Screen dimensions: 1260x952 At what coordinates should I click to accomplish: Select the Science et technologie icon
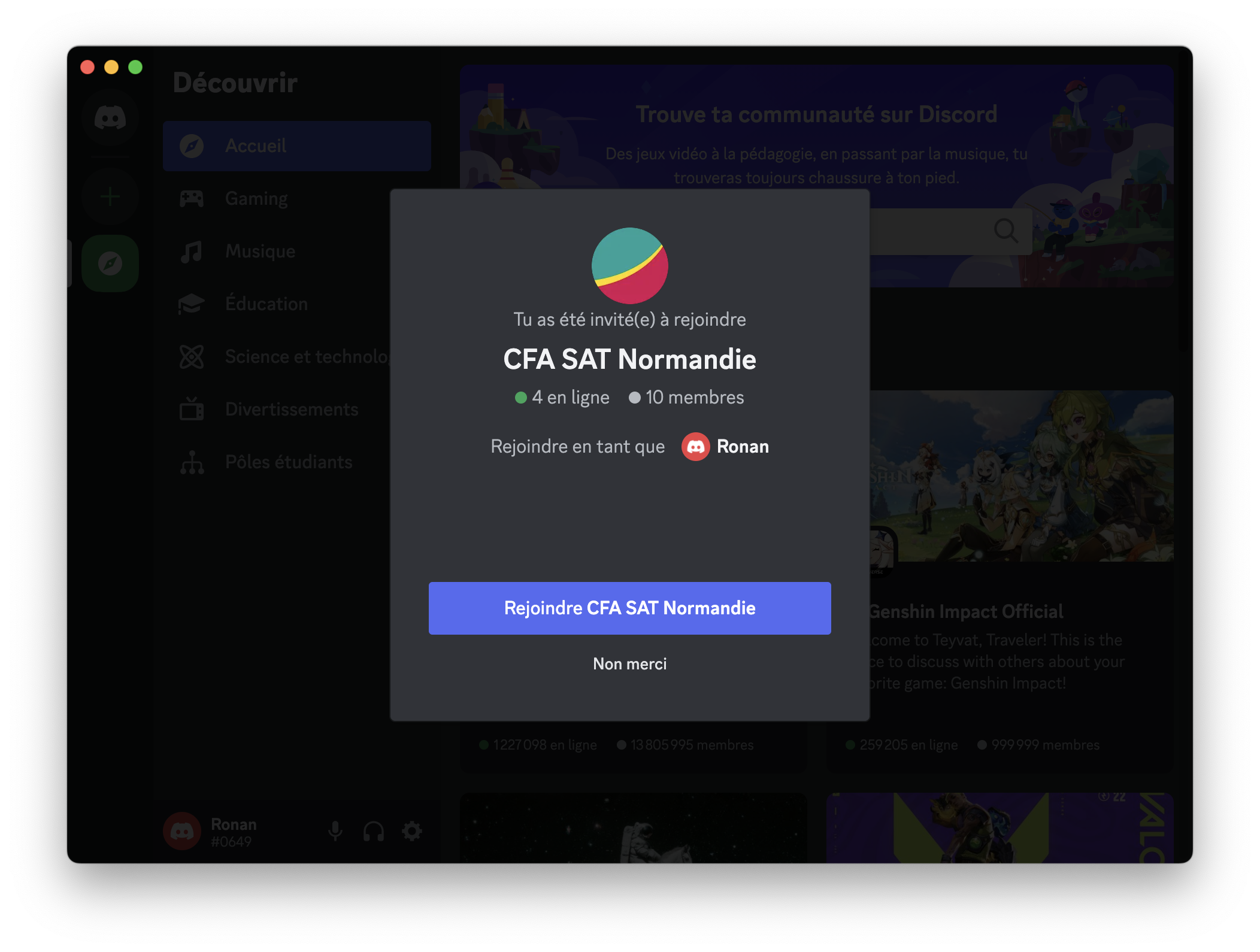tap(192, 356)
